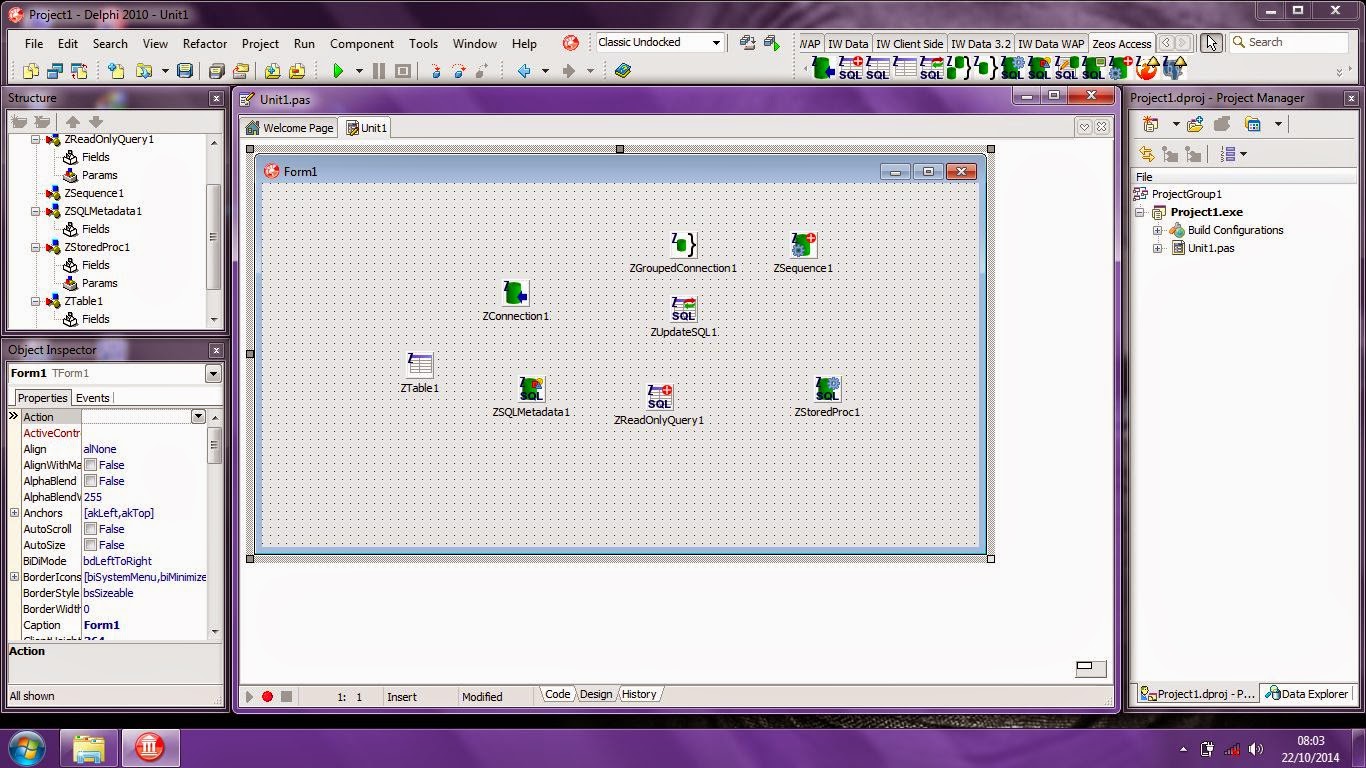Click the View Unit icon in toolbar
Screen dimensions: 1366x768
31,71
